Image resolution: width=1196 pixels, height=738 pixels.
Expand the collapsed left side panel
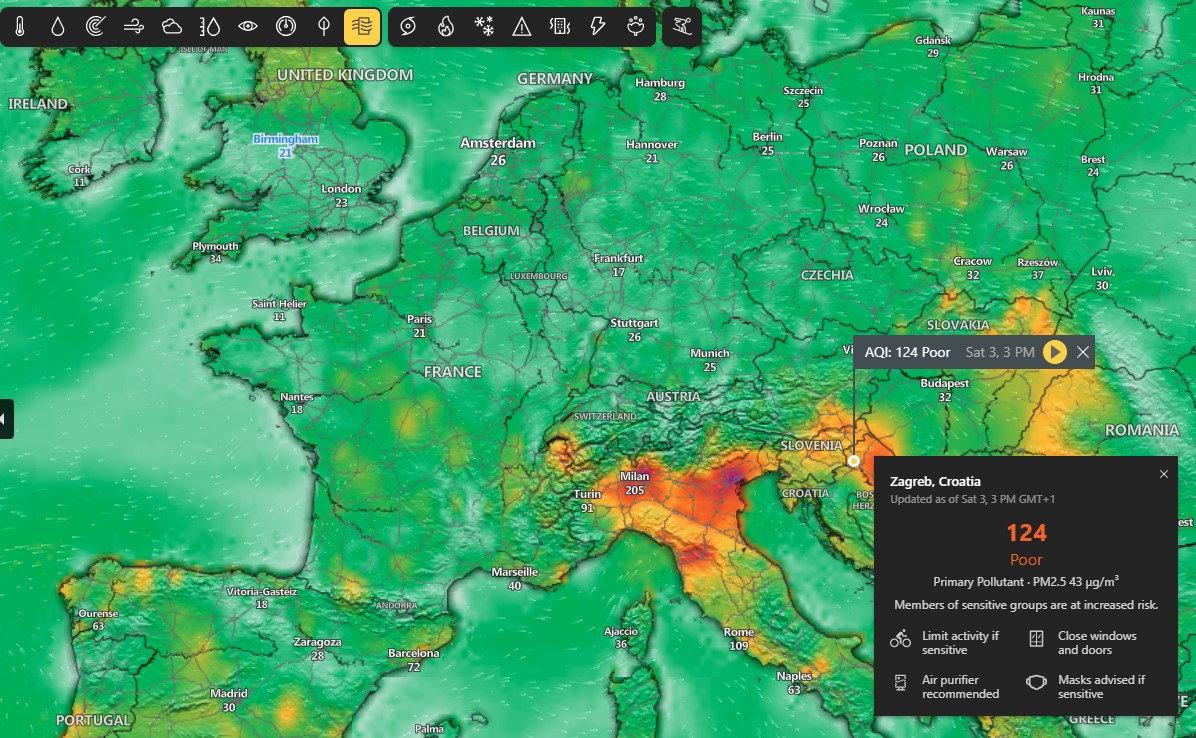pos(5,419)
